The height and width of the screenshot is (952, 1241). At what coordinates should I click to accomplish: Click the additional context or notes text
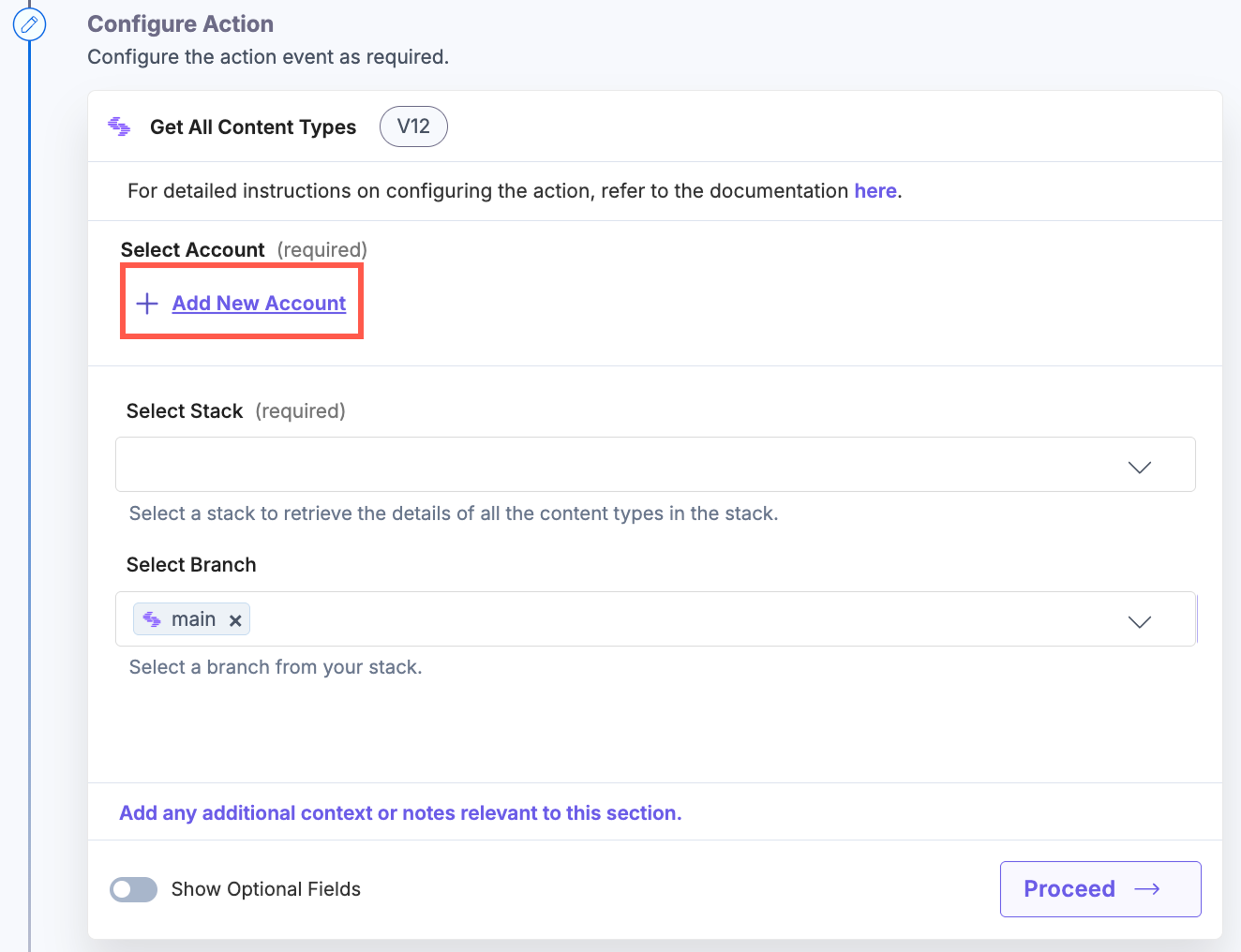(x=400, y=813)
